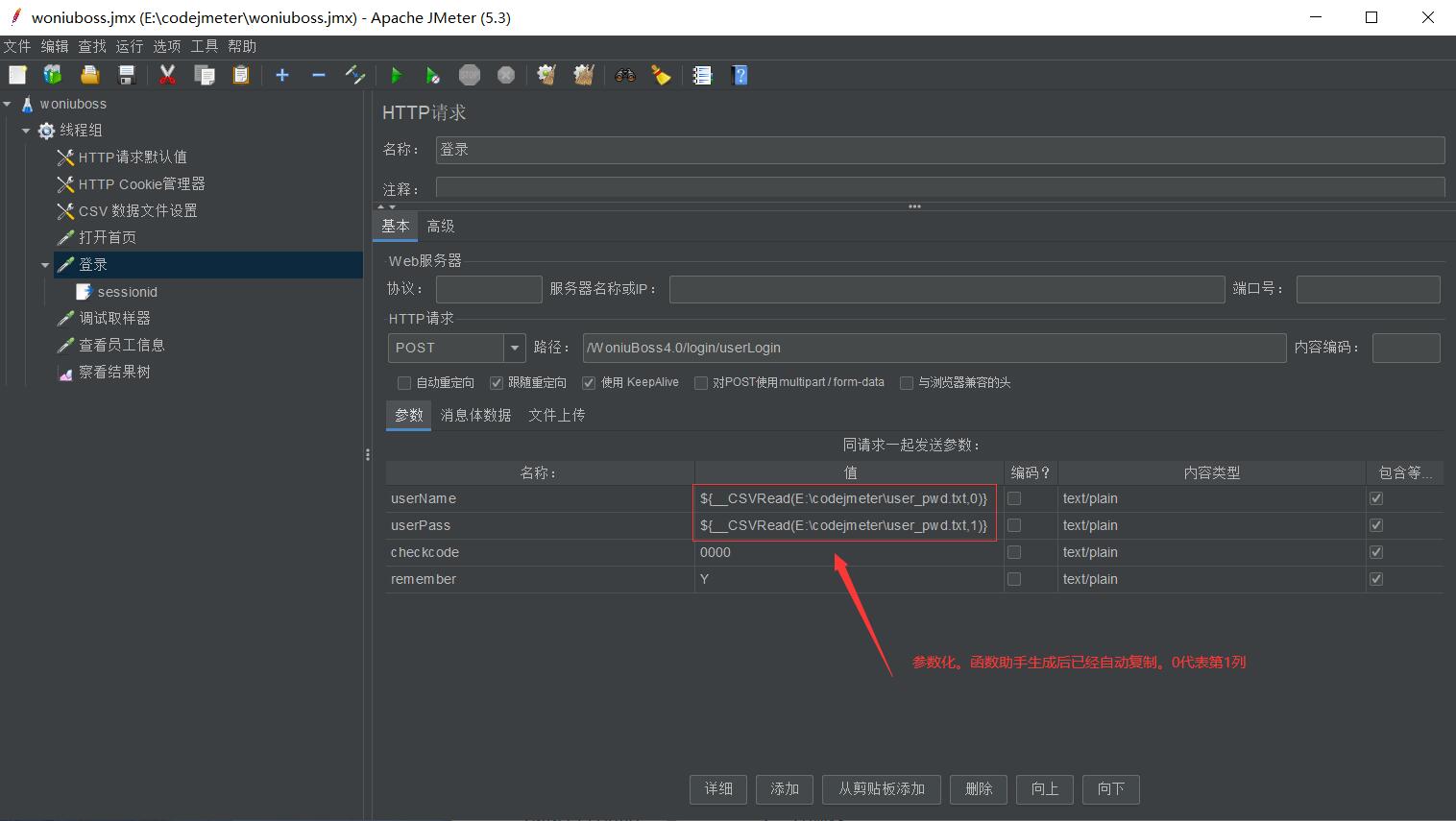Cut selected element with scissors icon
Viewport: 1456px width, 821px height.
point(167,75)
